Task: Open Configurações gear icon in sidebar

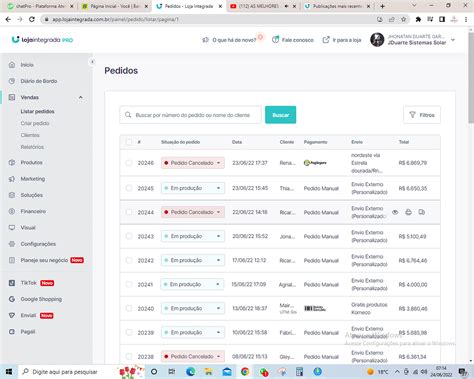Action: point(12,244)
